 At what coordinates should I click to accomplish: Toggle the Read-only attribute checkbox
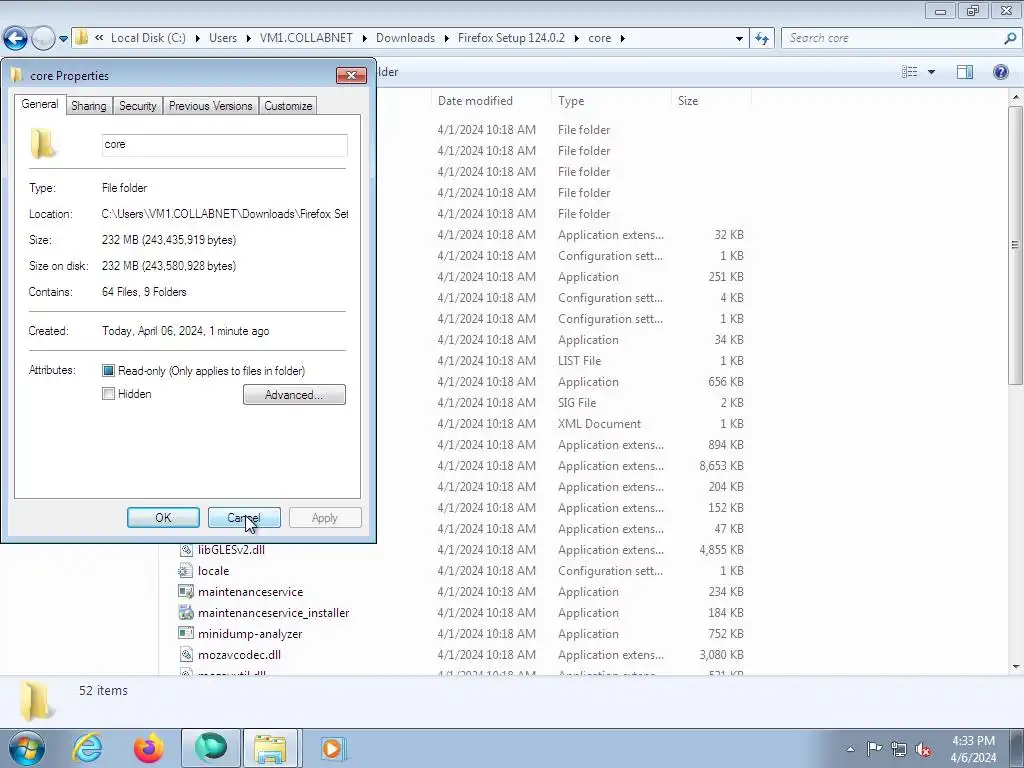108,371
